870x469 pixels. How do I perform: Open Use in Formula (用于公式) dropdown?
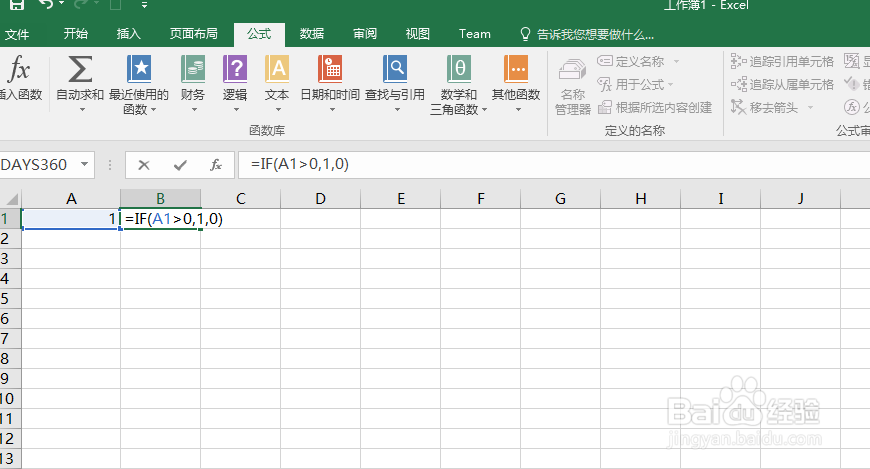635,84
